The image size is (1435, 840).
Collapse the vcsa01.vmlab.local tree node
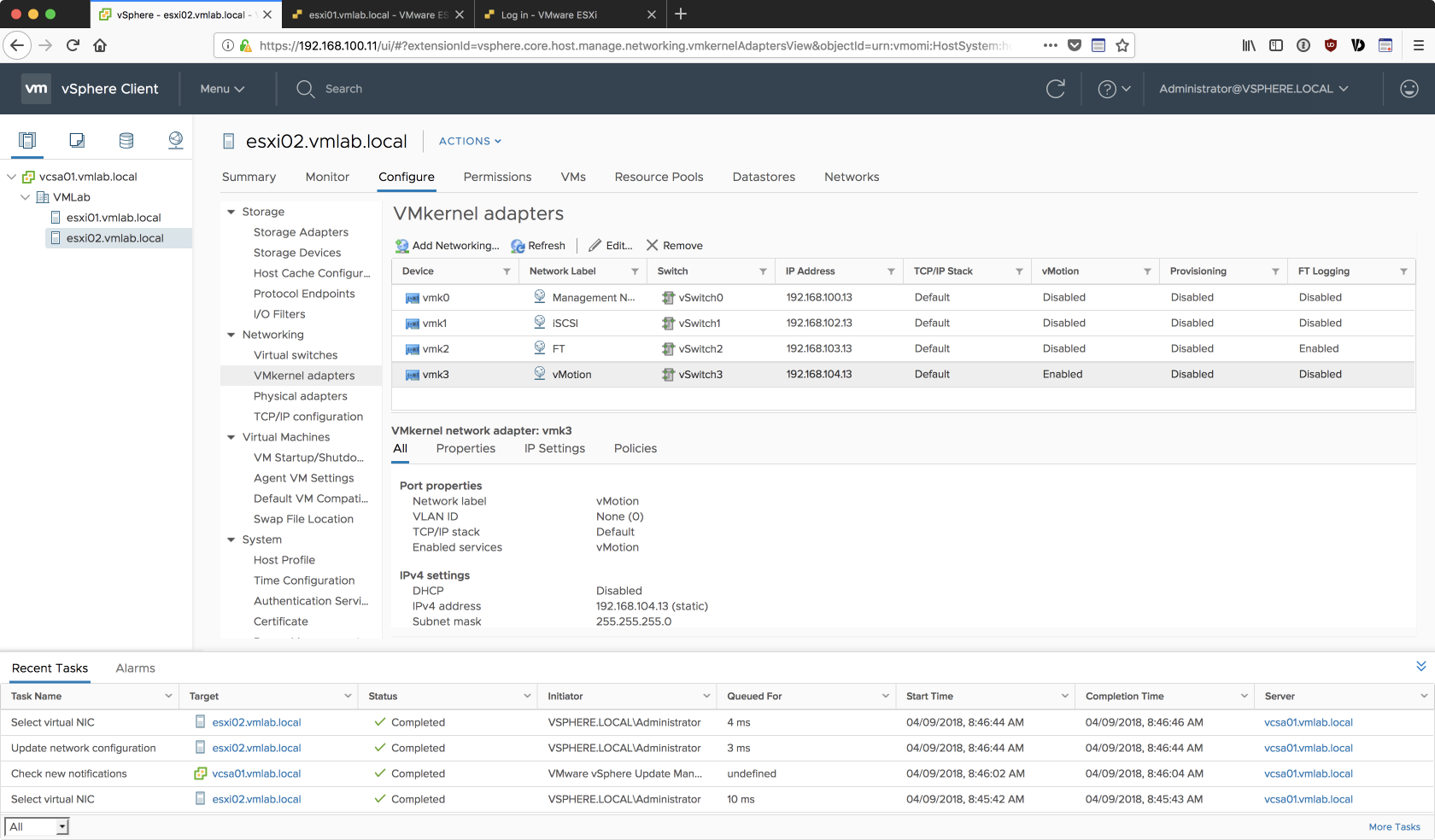[12, 177]
